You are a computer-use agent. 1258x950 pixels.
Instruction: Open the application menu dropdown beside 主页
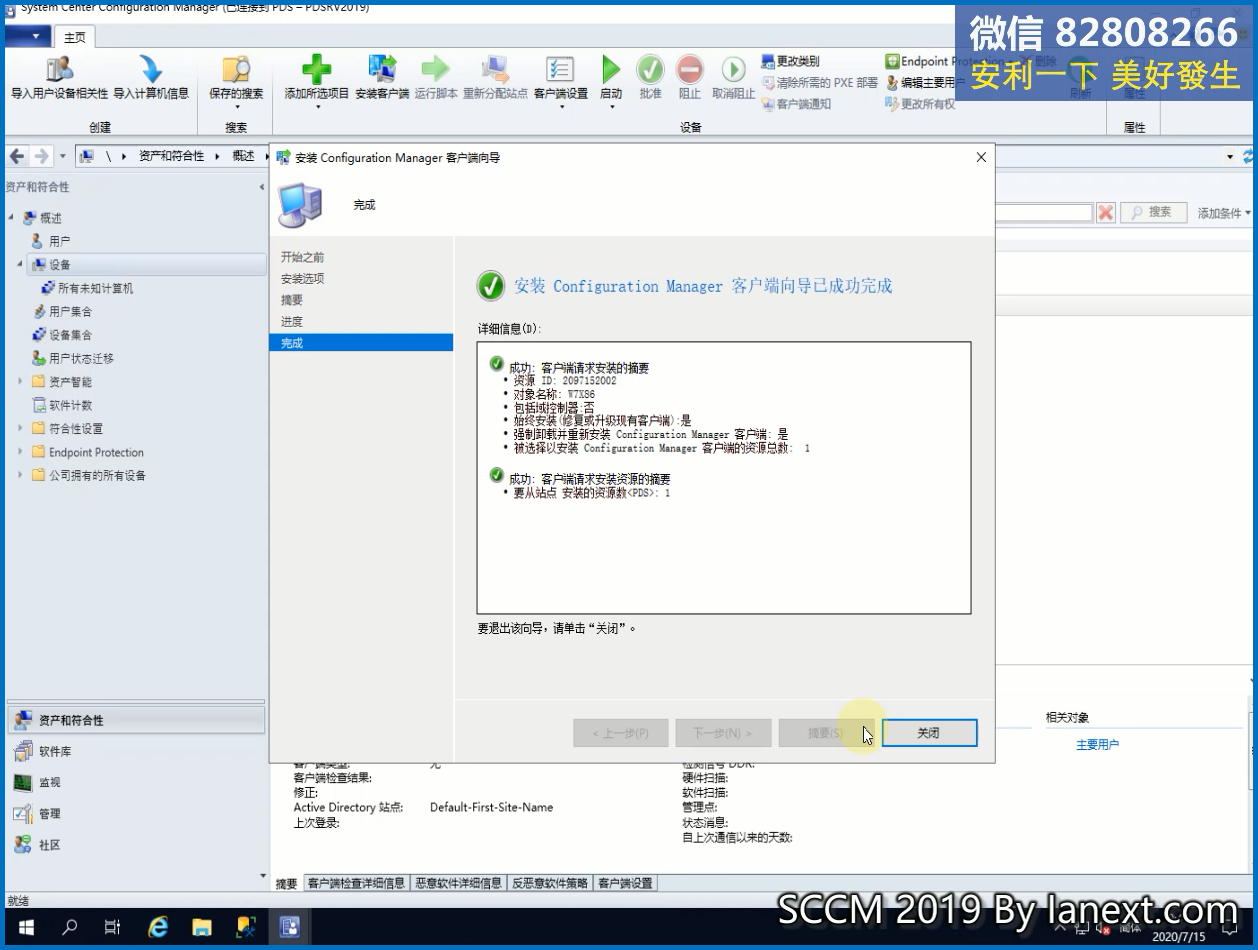pos(30,37)
